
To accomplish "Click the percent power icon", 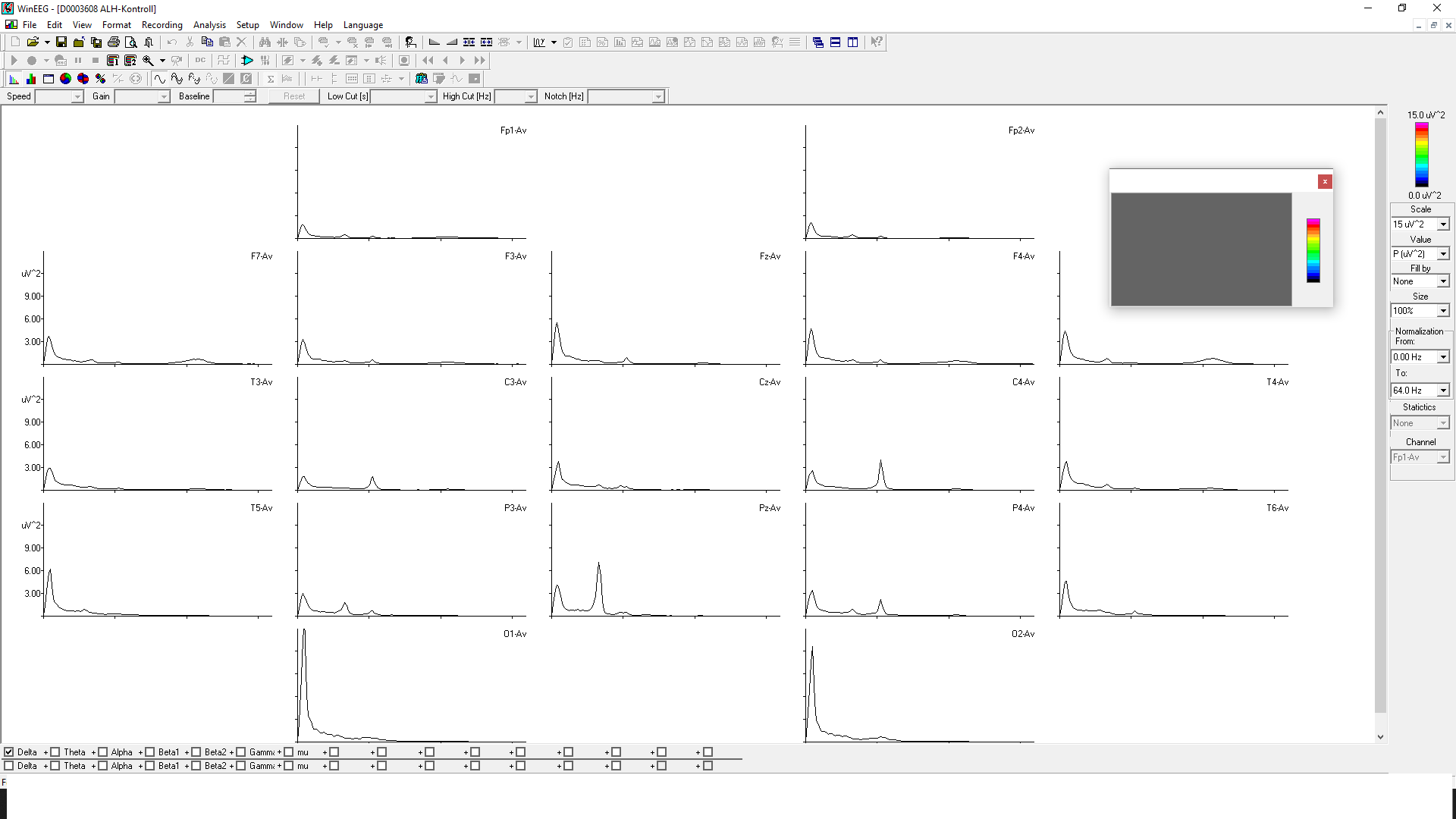I will coord(101,79).
